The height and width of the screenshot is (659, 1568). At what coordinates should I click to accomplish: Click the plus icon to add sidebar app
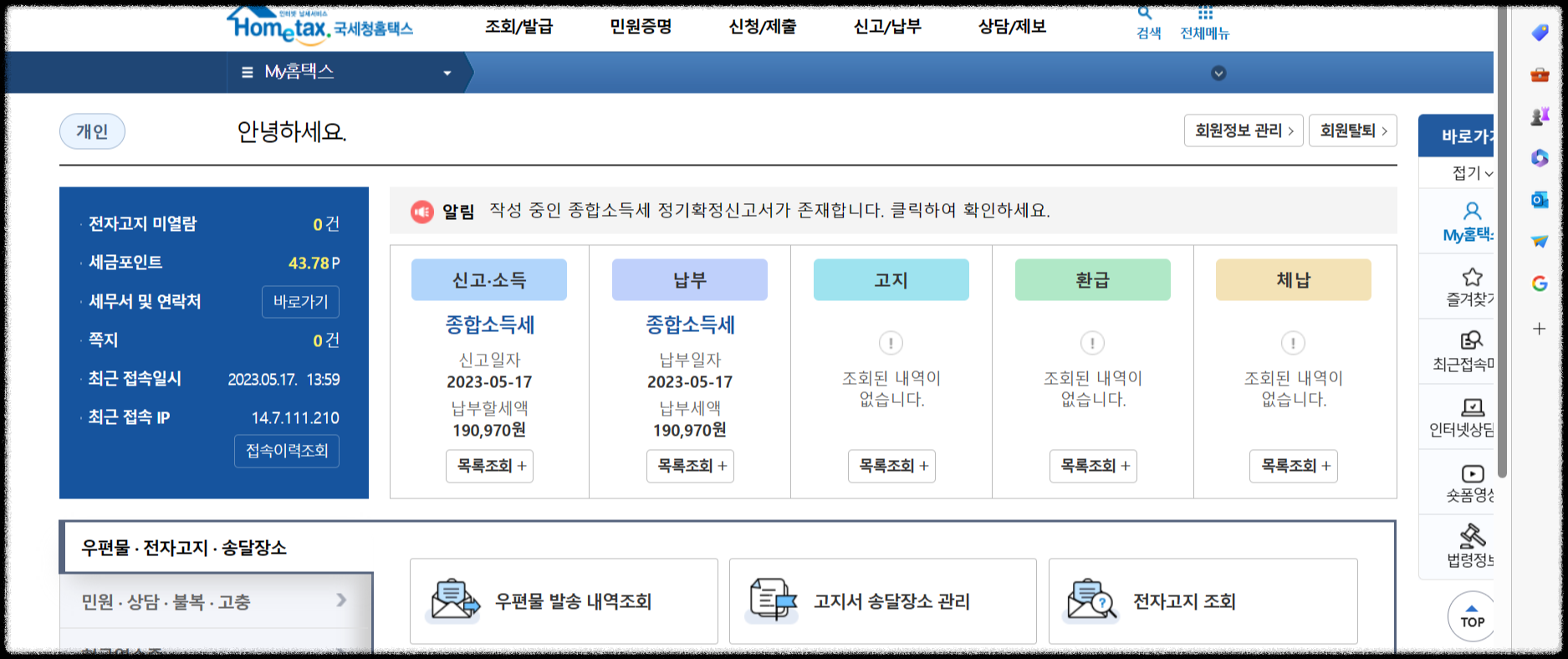(1540, 329)
